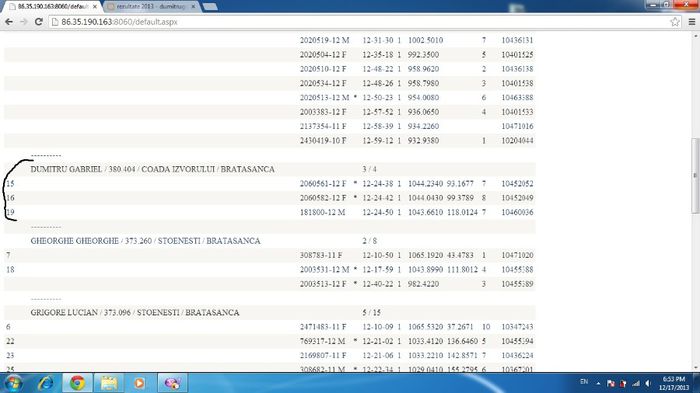Click ring number 2003531-12 M
700x393 pixels.
(x=324, y=269)
